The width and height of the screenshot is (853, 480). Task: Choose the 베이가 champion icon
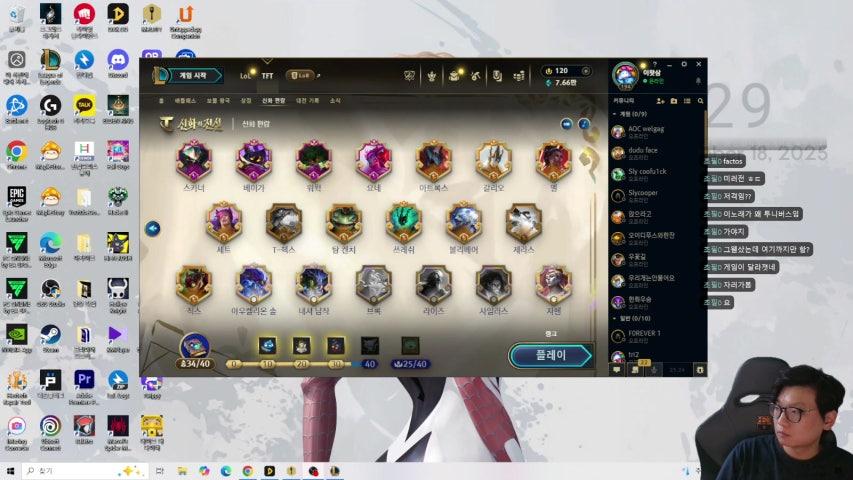click(254, 161)
